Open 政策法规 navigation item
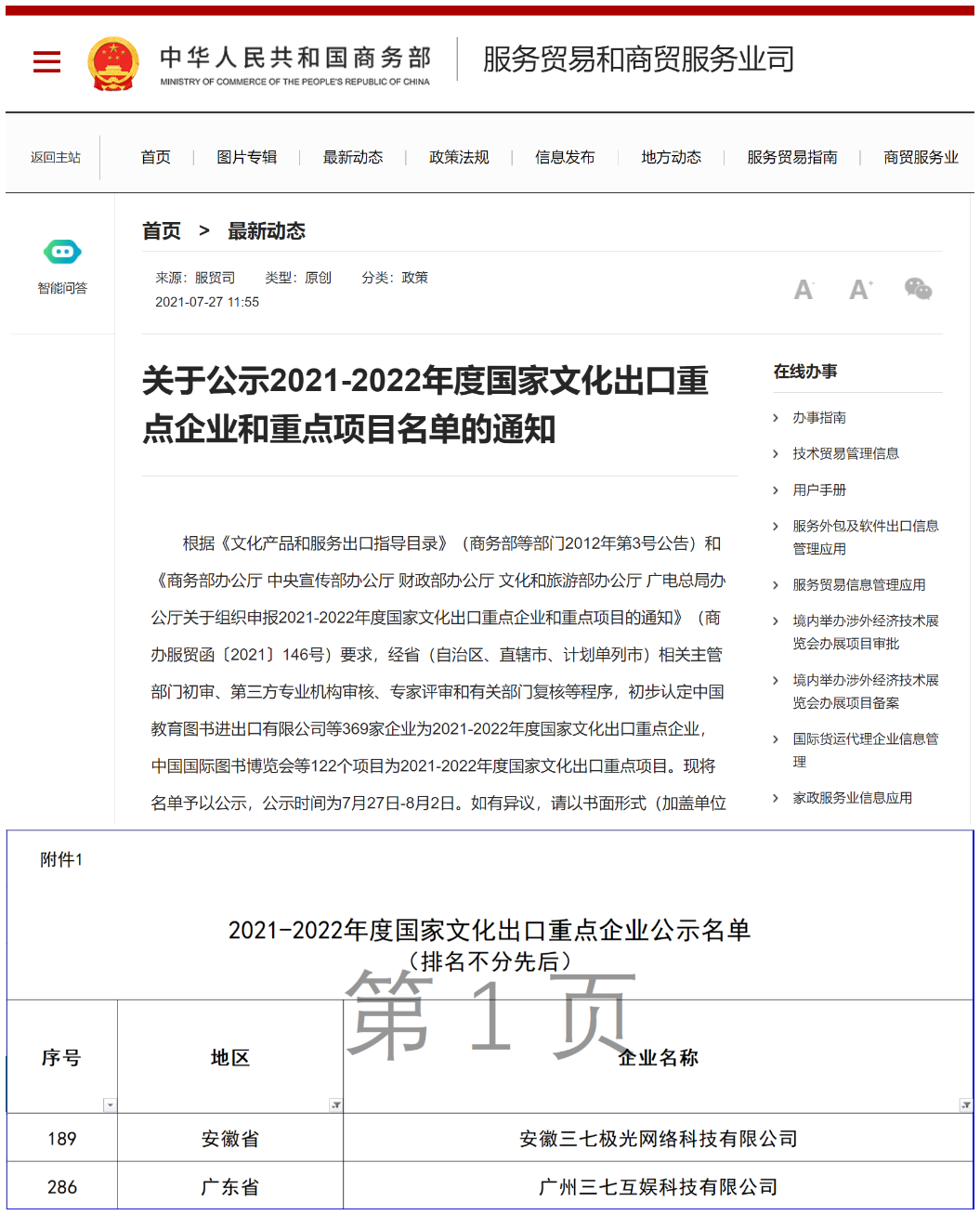The height and width of the screenshot is (1215, 980). point(459,157)
